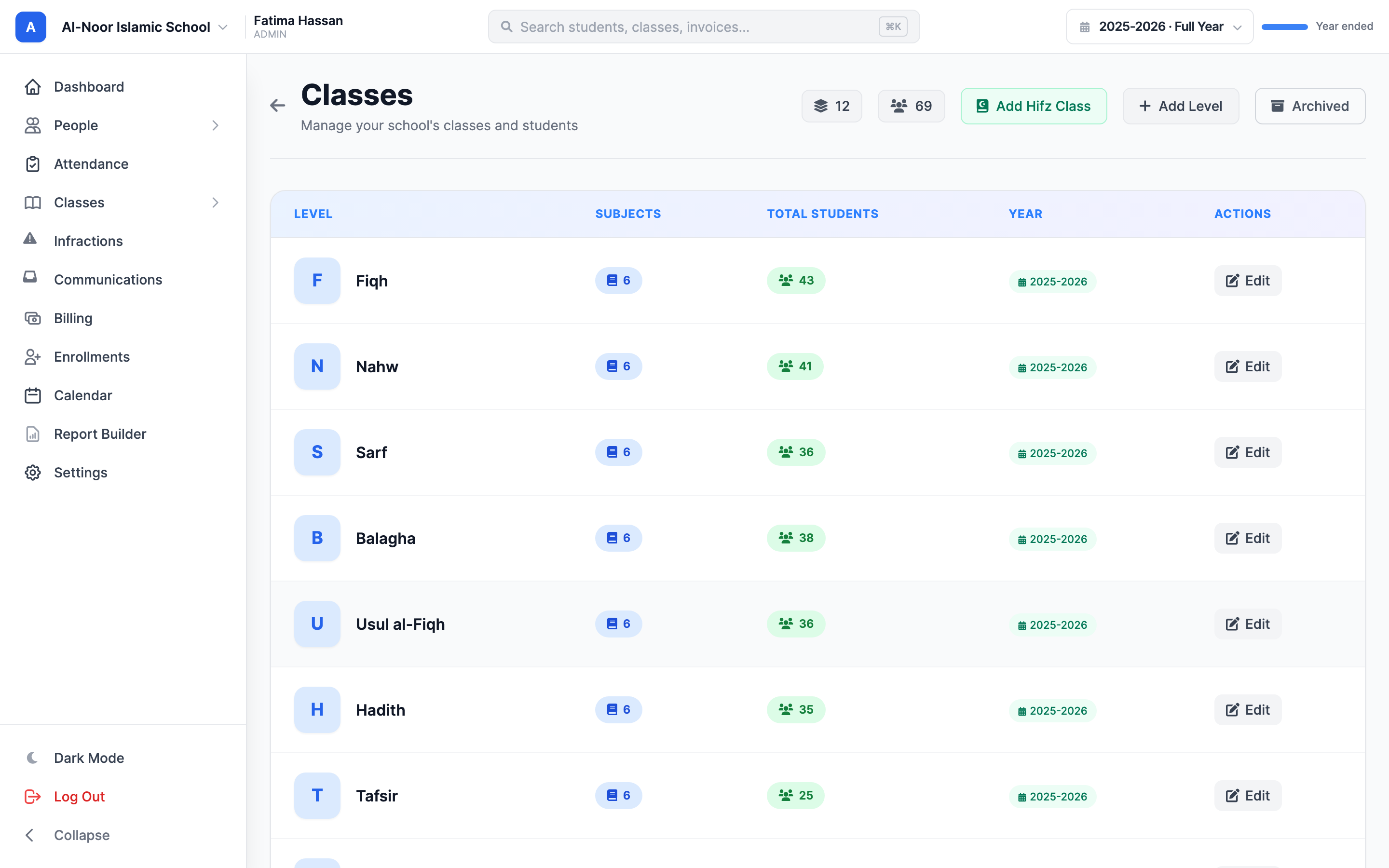The height and width of the screenshot is (868, 1389).
Task: Click the People sidebar icon
Action: point(33,125)
